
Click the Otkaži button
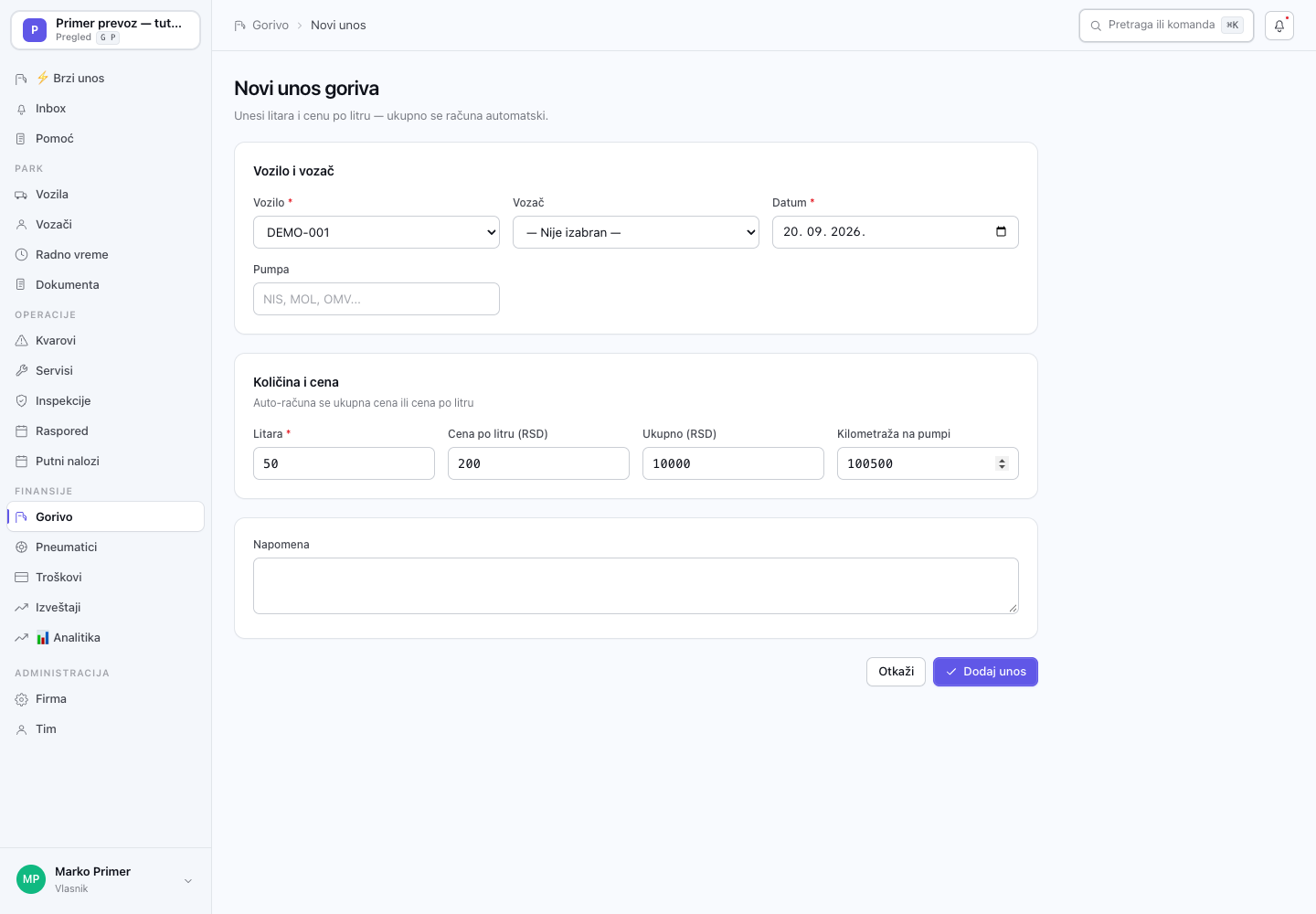point(896,672)
